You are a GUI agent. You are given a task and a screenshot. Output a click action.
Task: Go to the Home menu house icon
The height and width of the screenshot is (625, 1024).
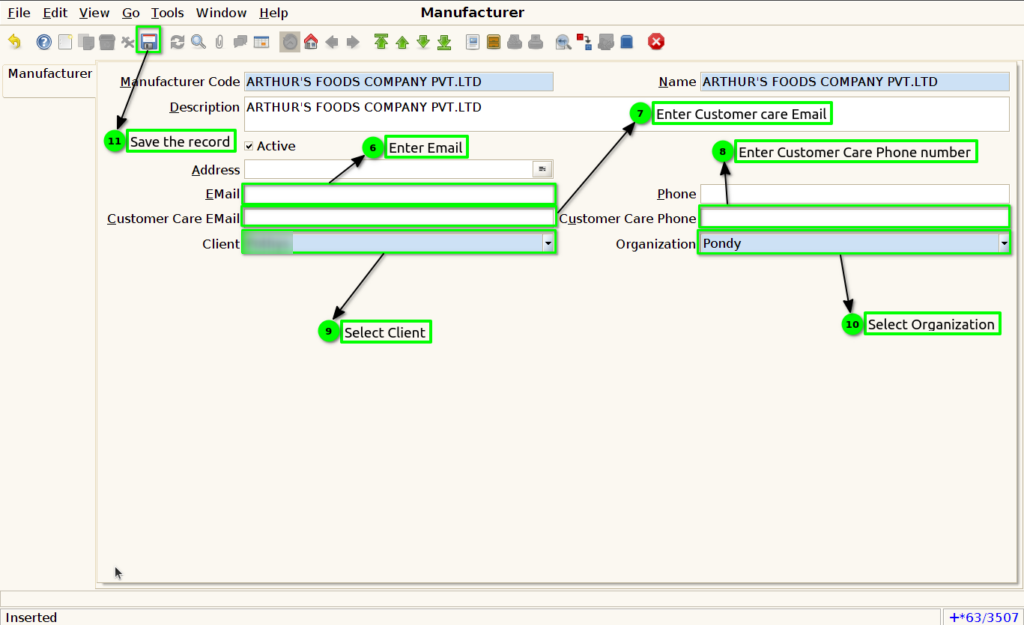click(x=311, y=42)
